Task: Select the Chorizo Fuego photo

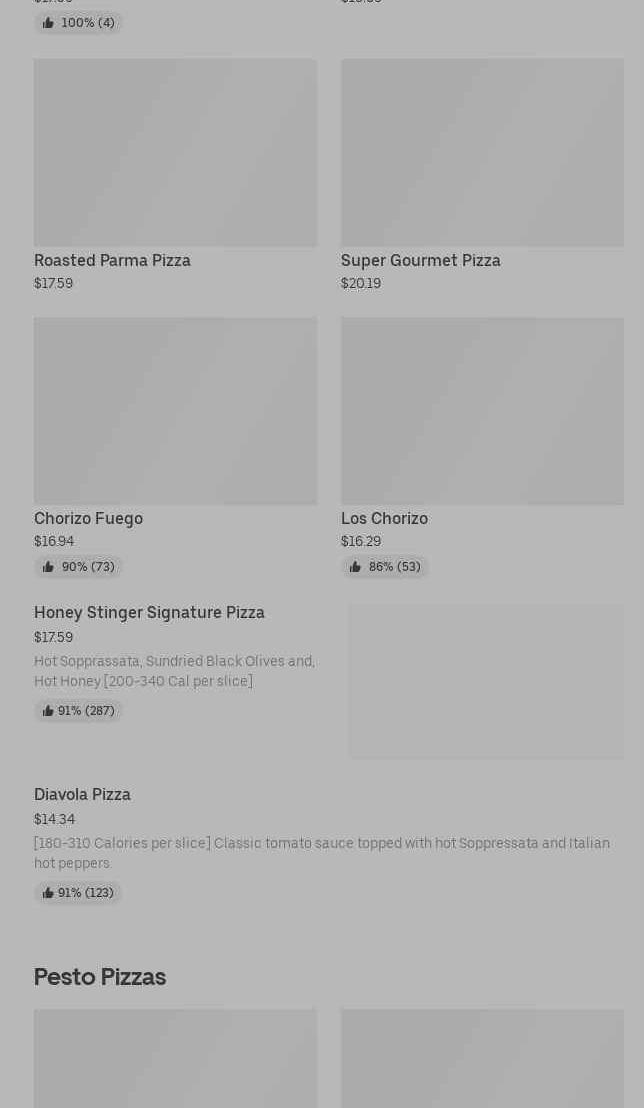Action: click(175, 411)
